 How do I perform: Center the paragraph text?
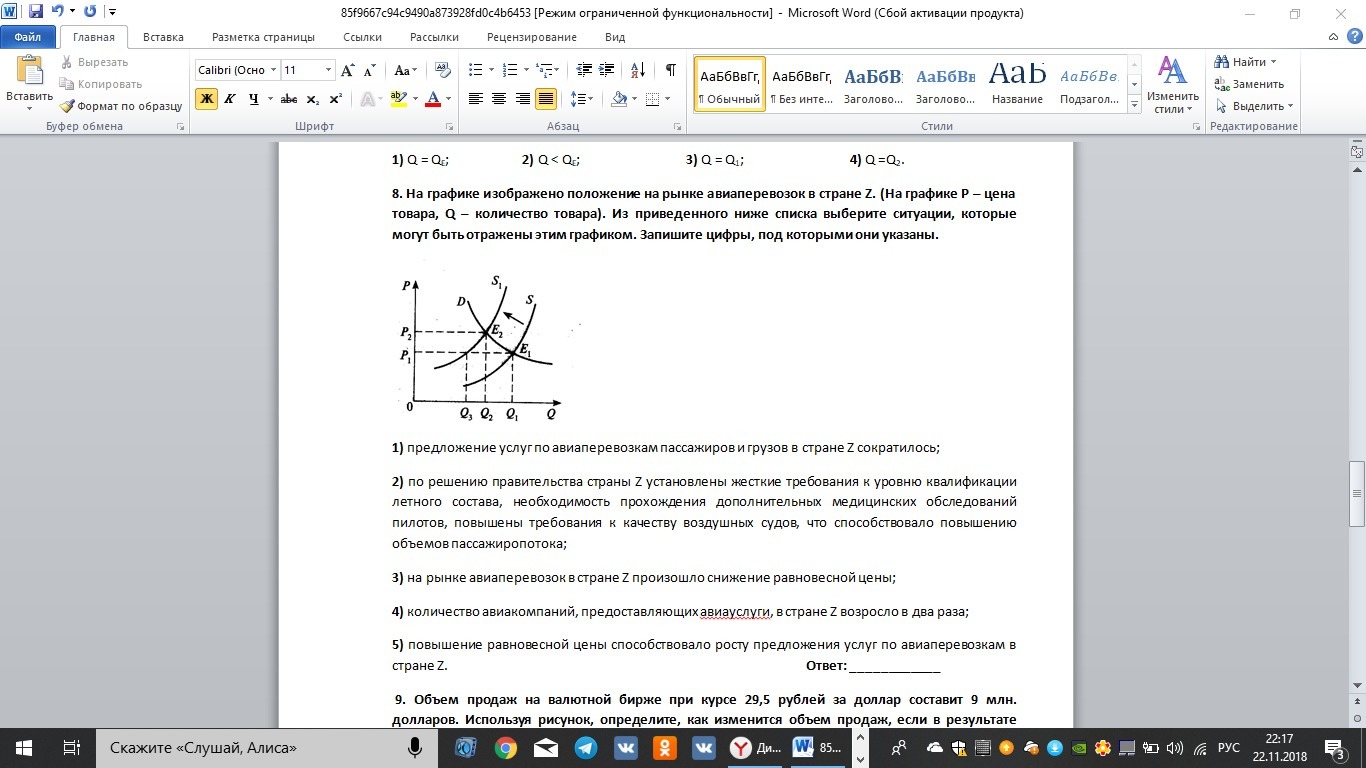(x=499, y=99)
